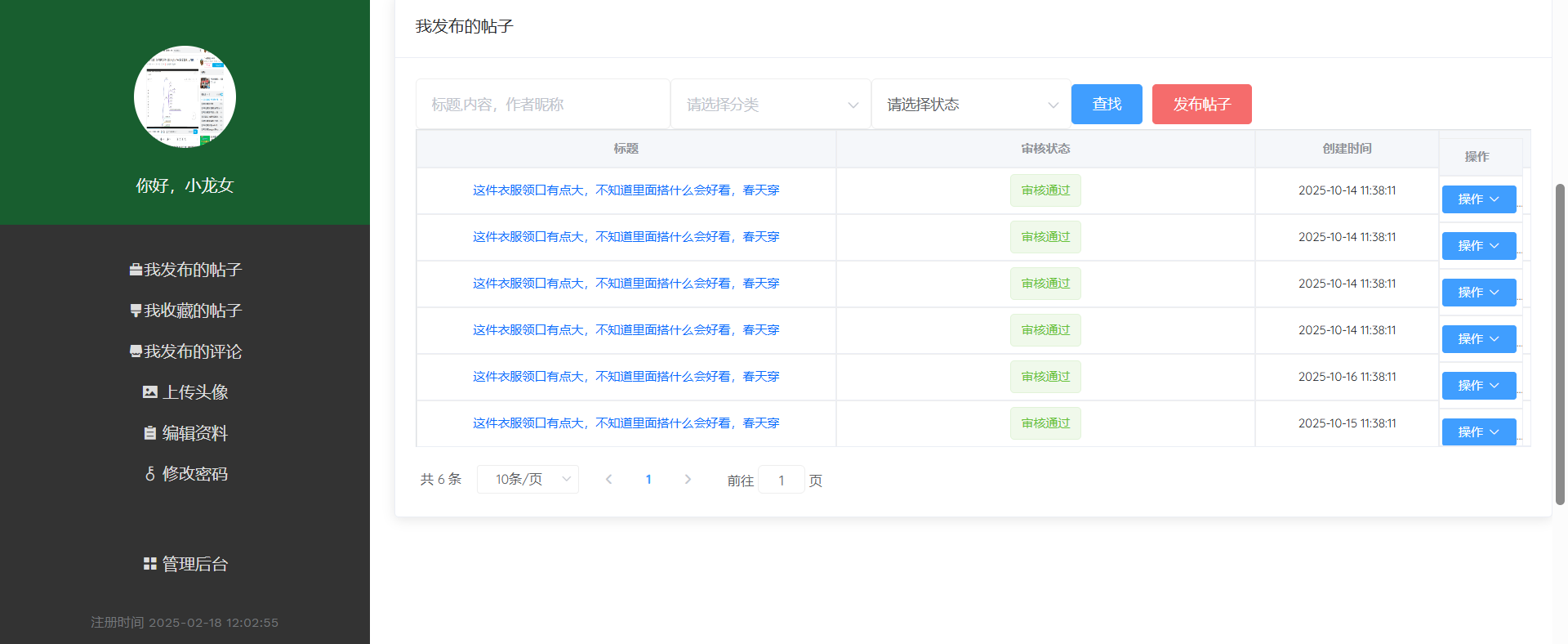This screenshot has width=1568, height=644.
Task: Open the post title dated 2025-10-16
Action: 626,377
